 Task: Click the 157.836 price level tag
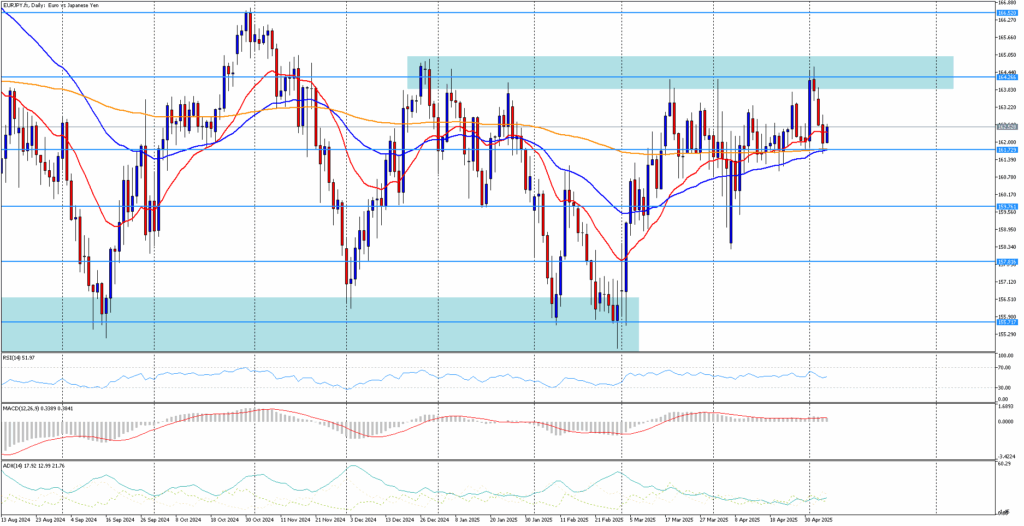(1007, 262)
